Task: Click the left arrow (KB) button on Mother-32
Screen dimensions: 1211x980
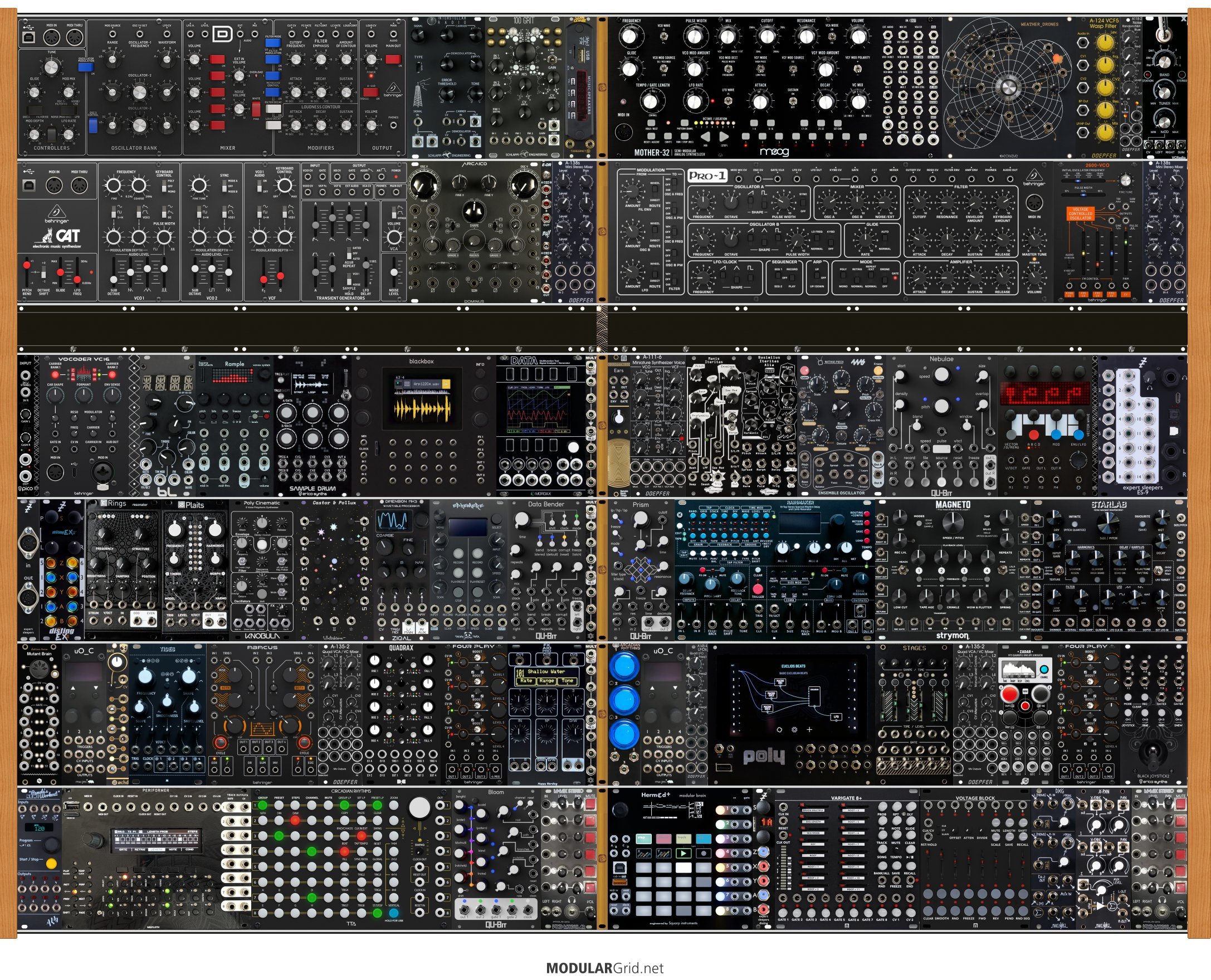Action: point(705,136)
